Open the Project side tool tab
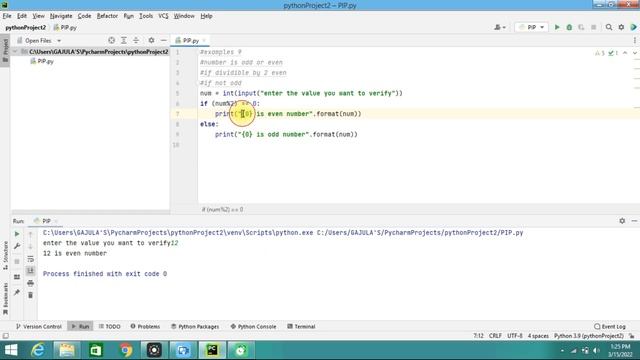Screen dimensions: 640x360 (5, 51)
